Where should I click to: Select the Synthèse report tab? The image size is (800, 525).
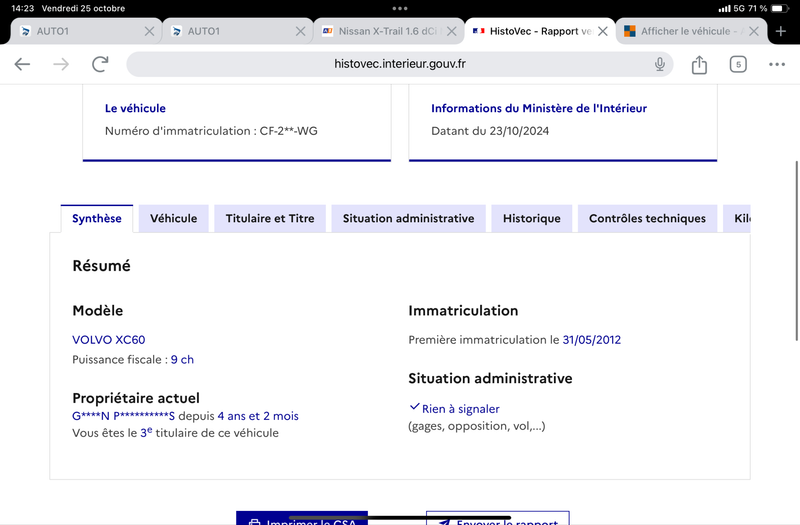tap(97, 218)
